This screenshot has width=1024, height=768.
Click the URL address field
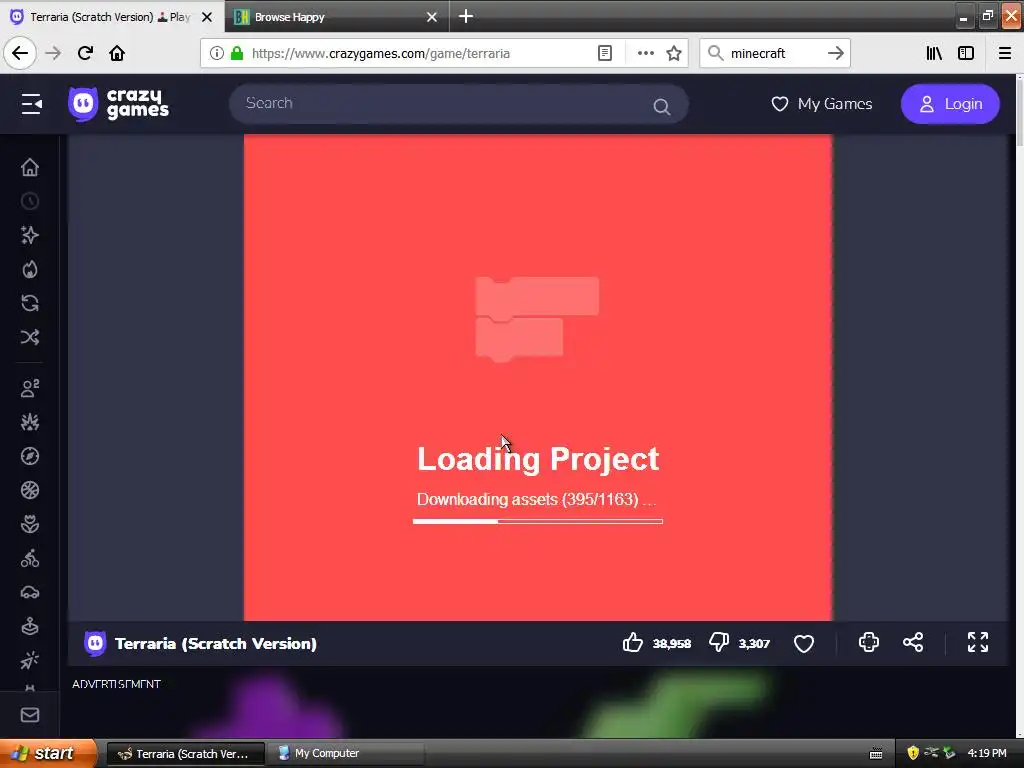point(418,53)
